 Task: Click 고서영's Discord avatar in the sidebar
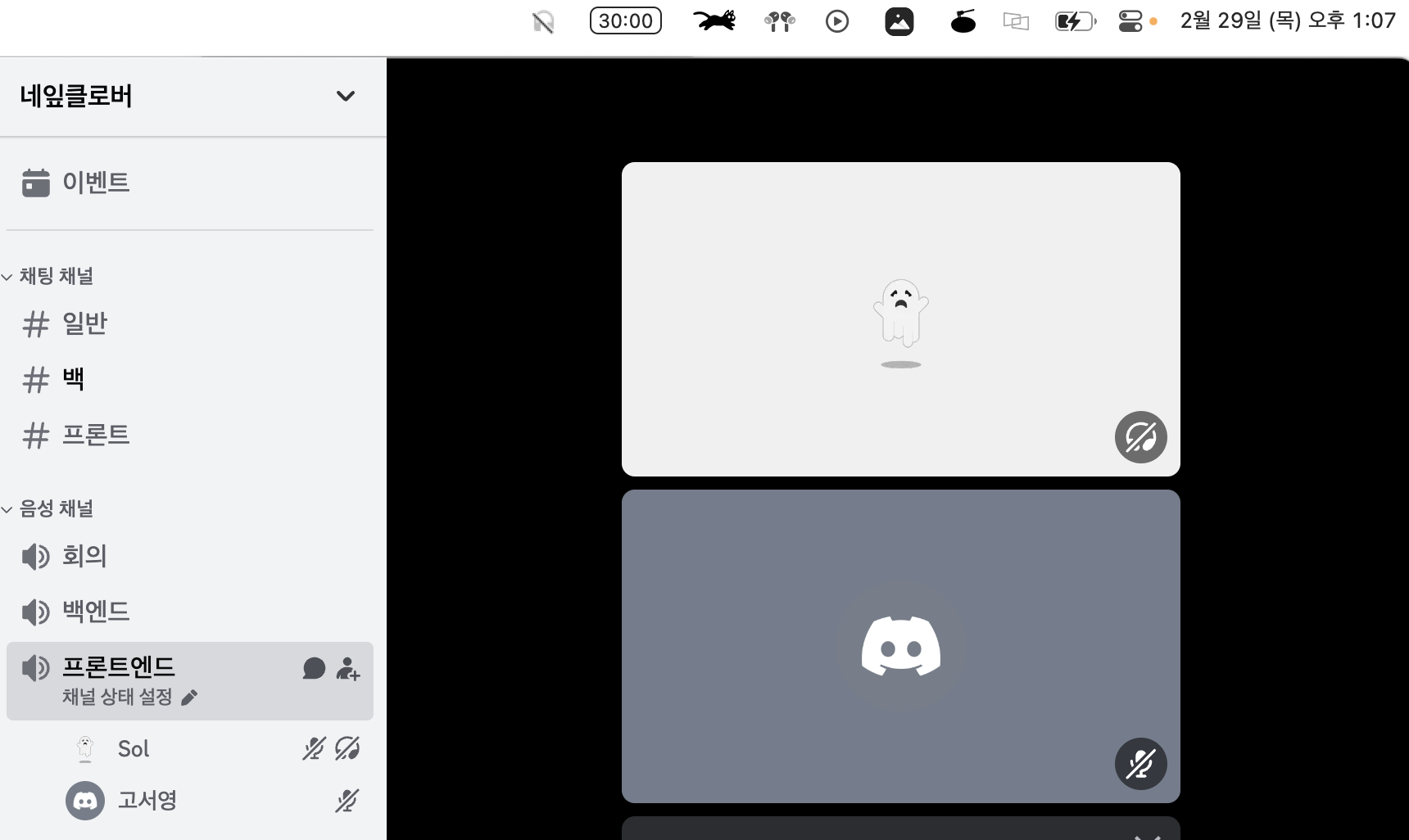85,801
